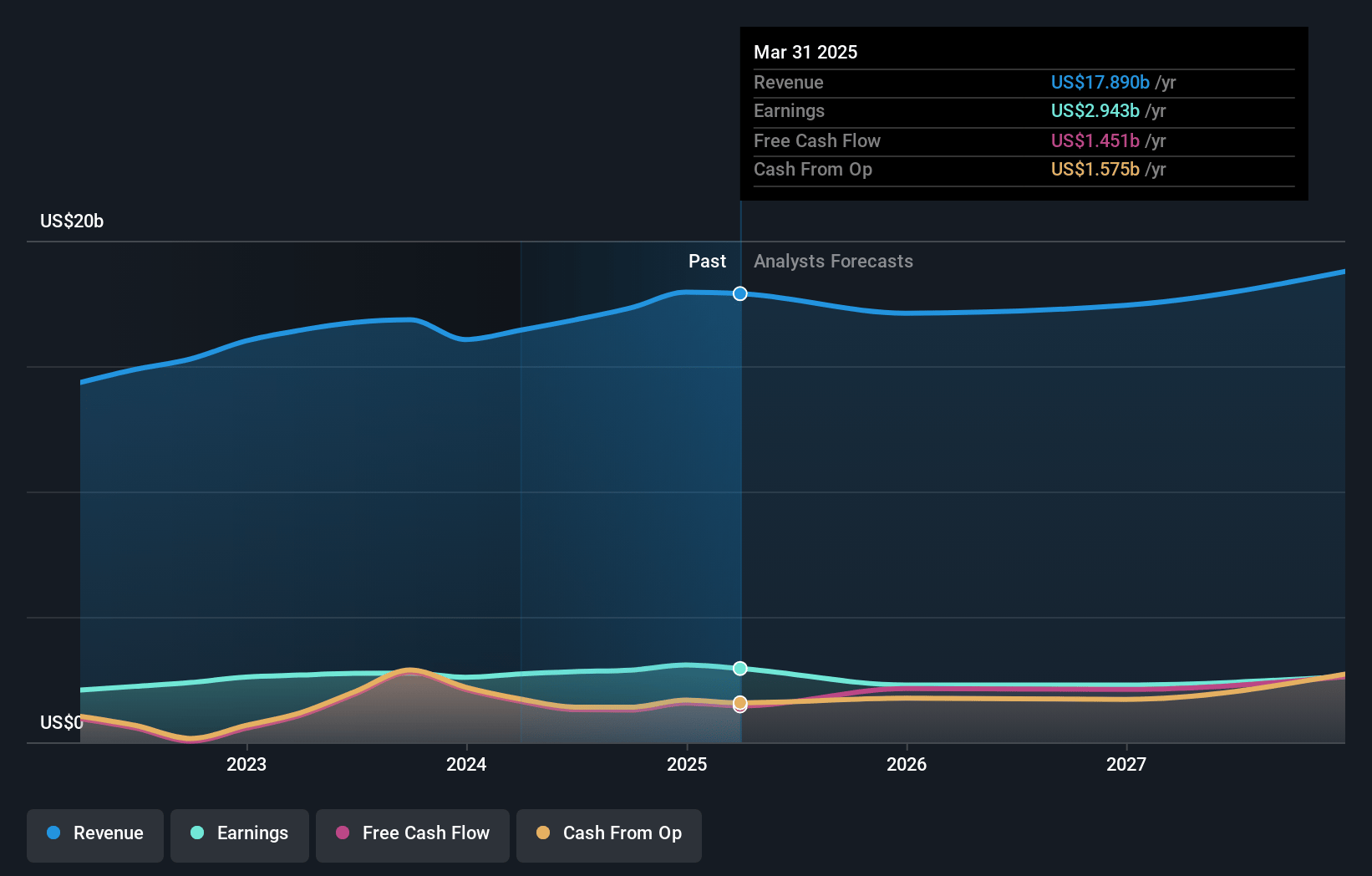The image size is (1372, 876).
Task: Click the 2024 x-axis label
Action: tap(466, 765)
